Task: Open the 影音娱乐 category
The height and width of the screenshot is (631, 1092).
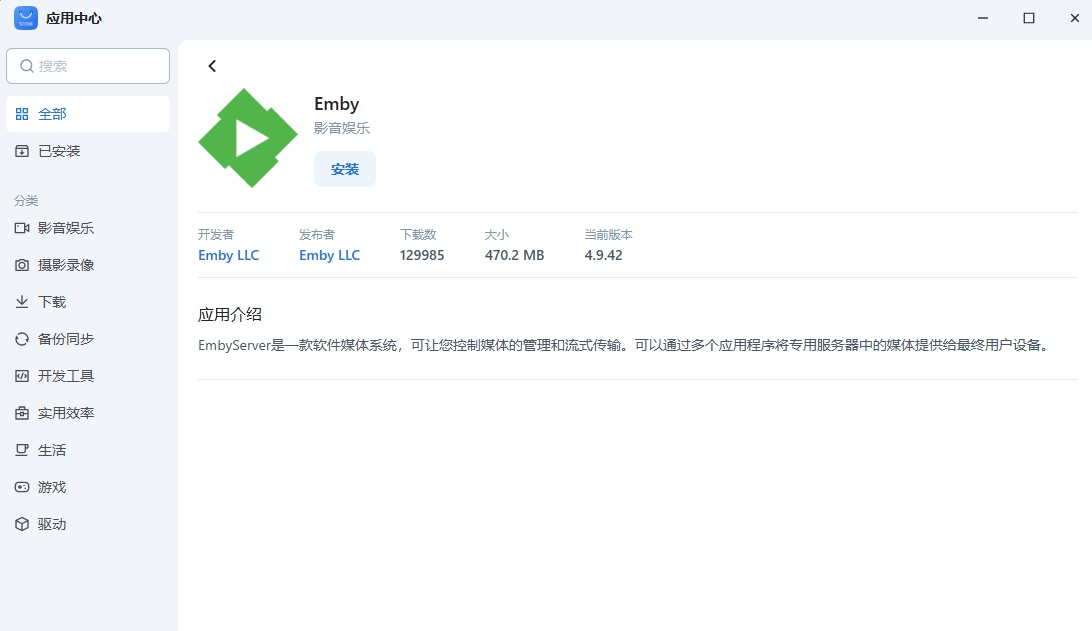Action: (88, 228)
